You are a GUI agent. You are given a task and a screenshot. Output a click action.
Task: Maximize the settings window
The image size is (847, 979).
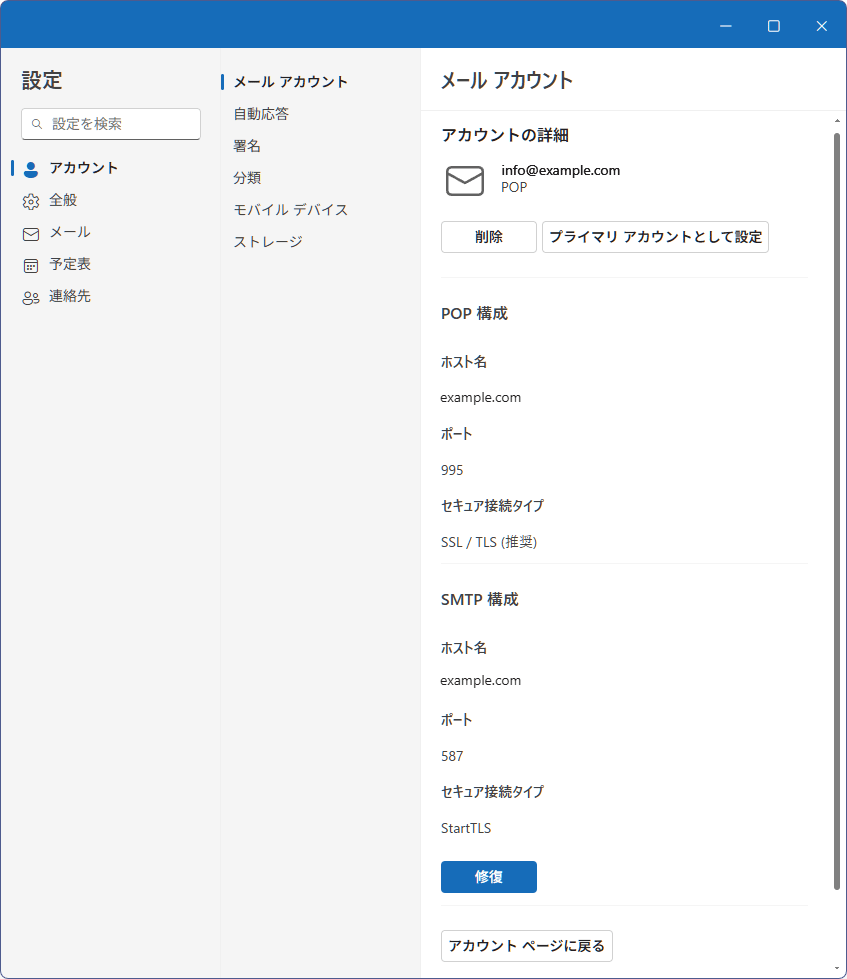pos(773,26)
